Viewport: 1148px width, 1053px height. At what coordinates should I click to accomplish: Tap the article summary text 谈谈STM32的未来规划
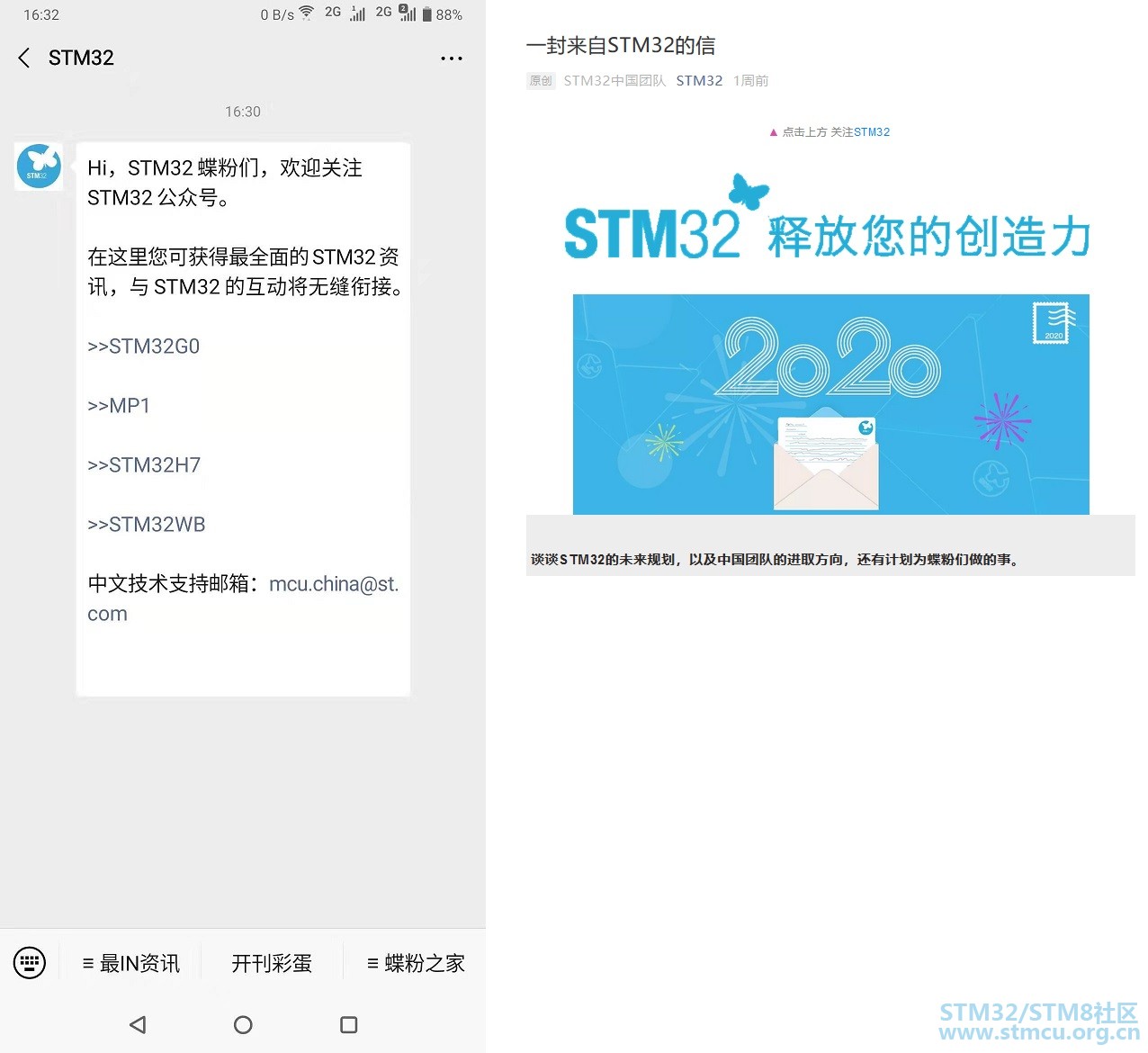coord(774,560)
